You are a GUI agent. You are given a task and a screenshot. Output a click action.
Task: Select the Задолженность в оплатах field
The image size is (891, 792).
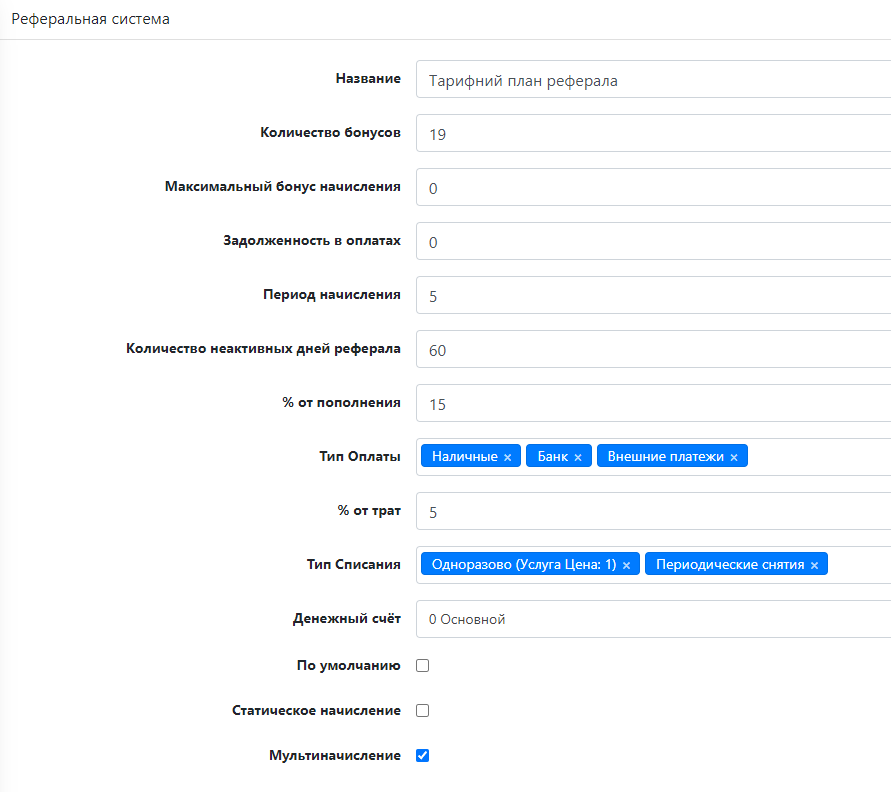pos(652,242)
